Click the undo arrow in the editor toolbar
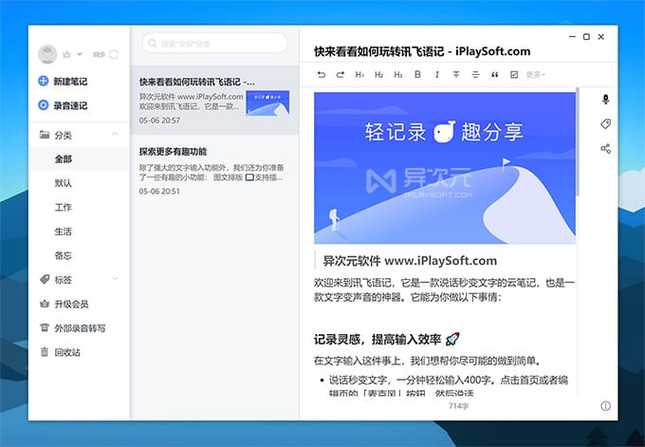Image resolution: width=645 pixels, height=447 pixels. point(321,74)
